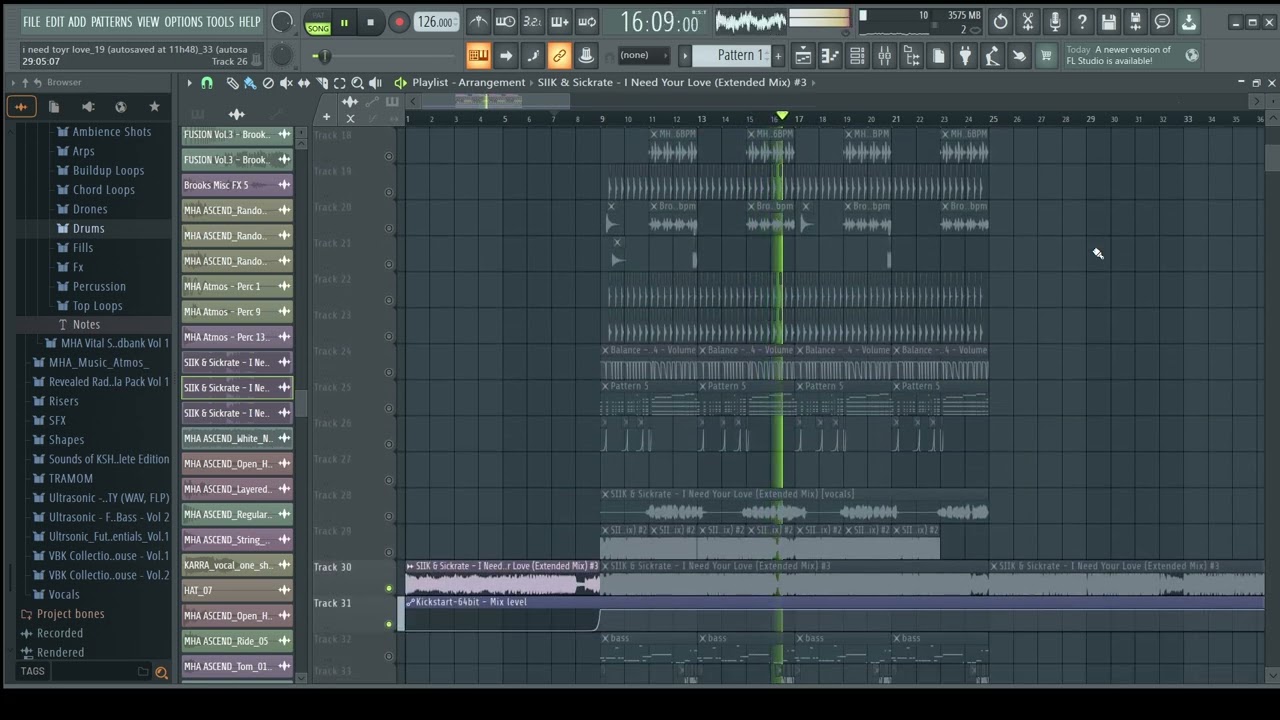This screenshot has width=1280, height=720.
Task: Select the playlist paint brush tool
Action: pos(250,83)
